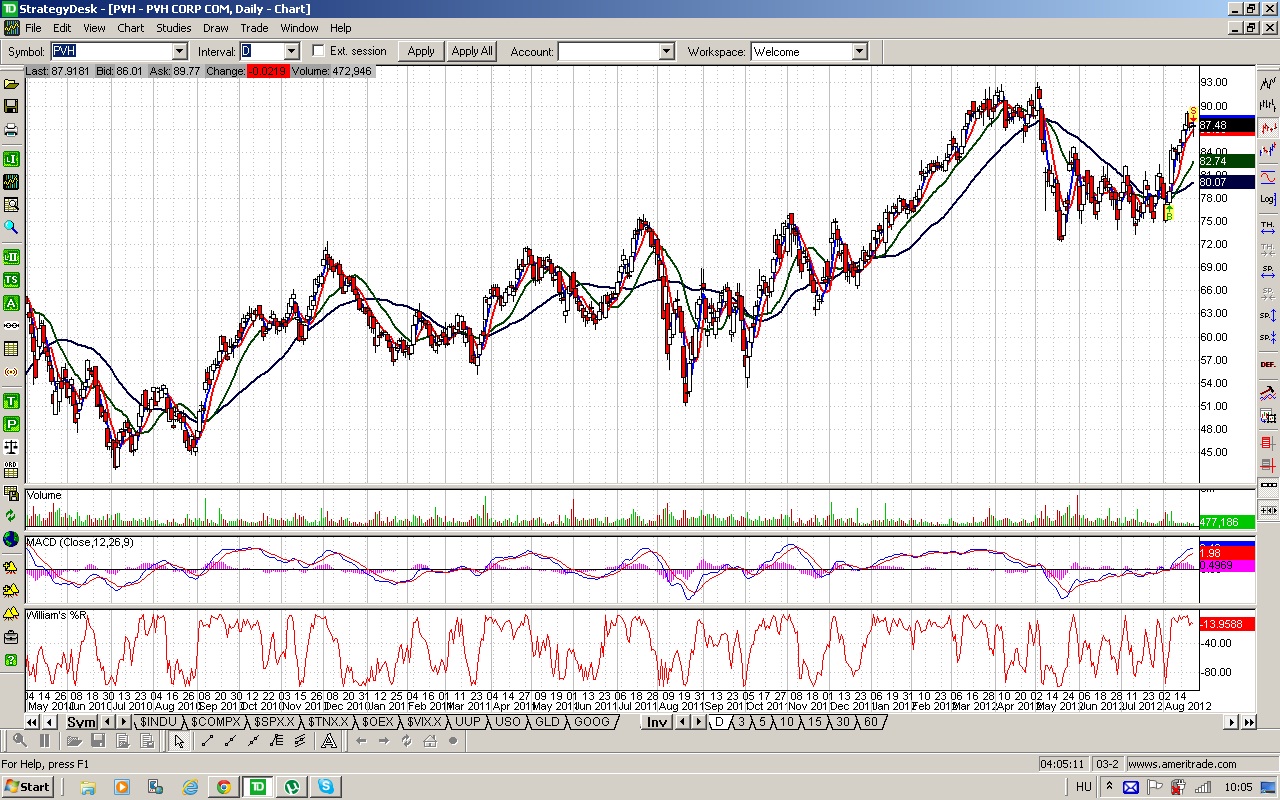Select the GLD symbol tab
Viewport: 1280px width, 800px height.
click(x=547, y=722)
